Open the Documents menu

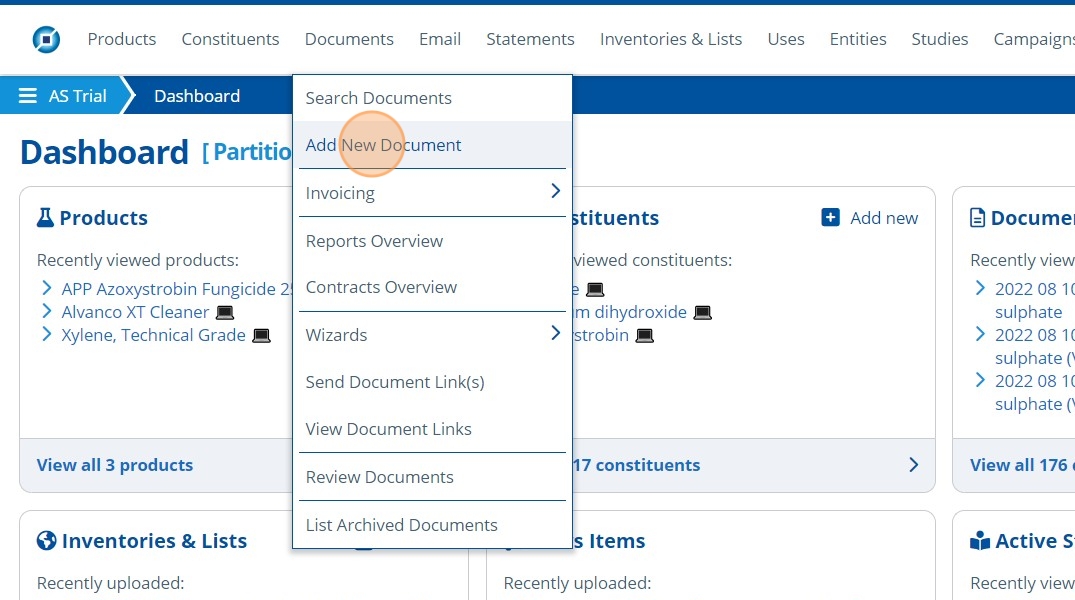[349, 39]
